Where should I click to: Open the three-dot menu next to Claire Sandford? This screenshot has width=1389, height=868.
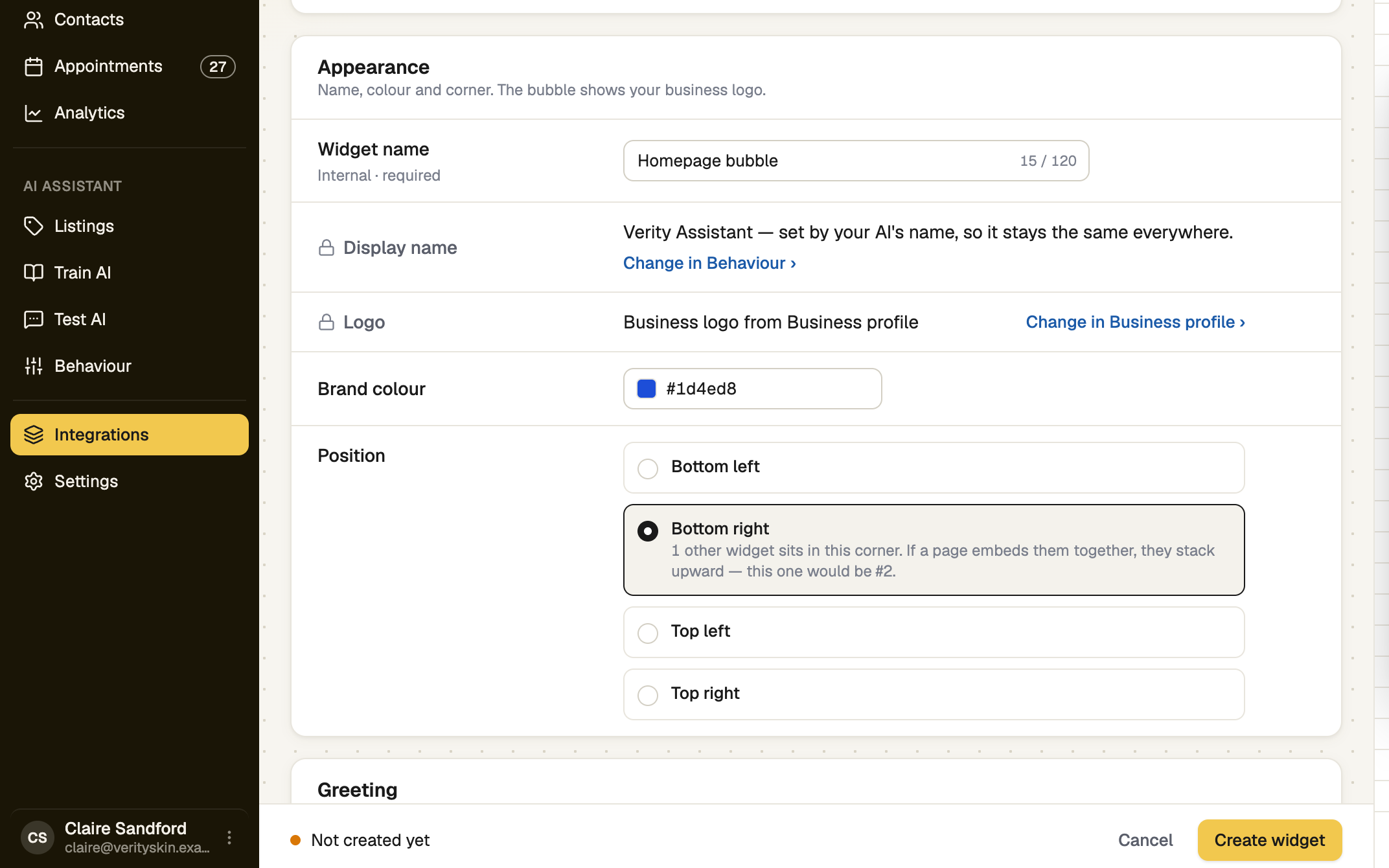[229, 838]
